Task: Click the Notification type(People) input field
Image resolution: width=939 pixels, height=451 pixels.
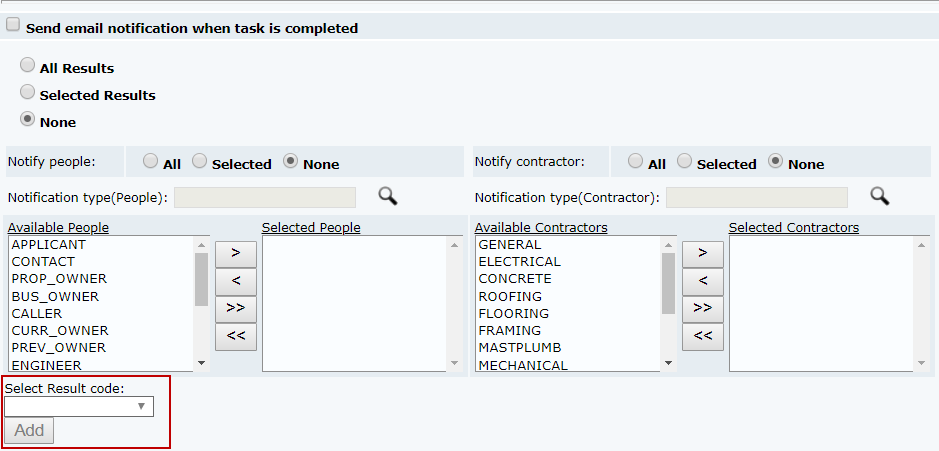Action: tap(264, 197)
